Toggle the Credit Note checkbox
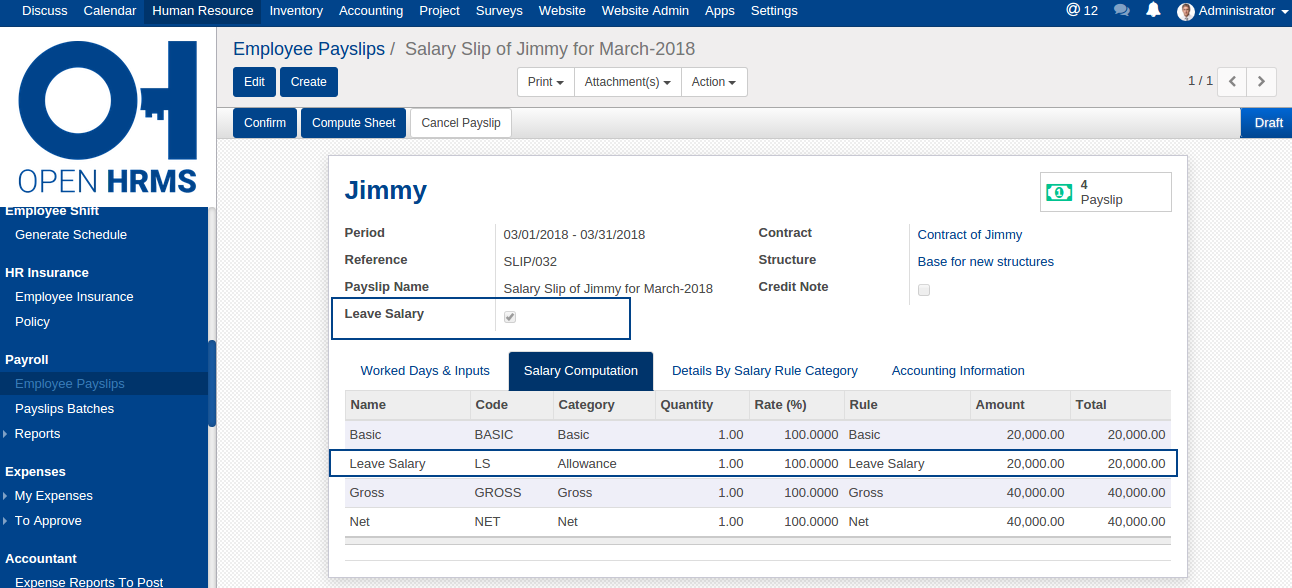Screen dimensions: 1292x588 924,290
